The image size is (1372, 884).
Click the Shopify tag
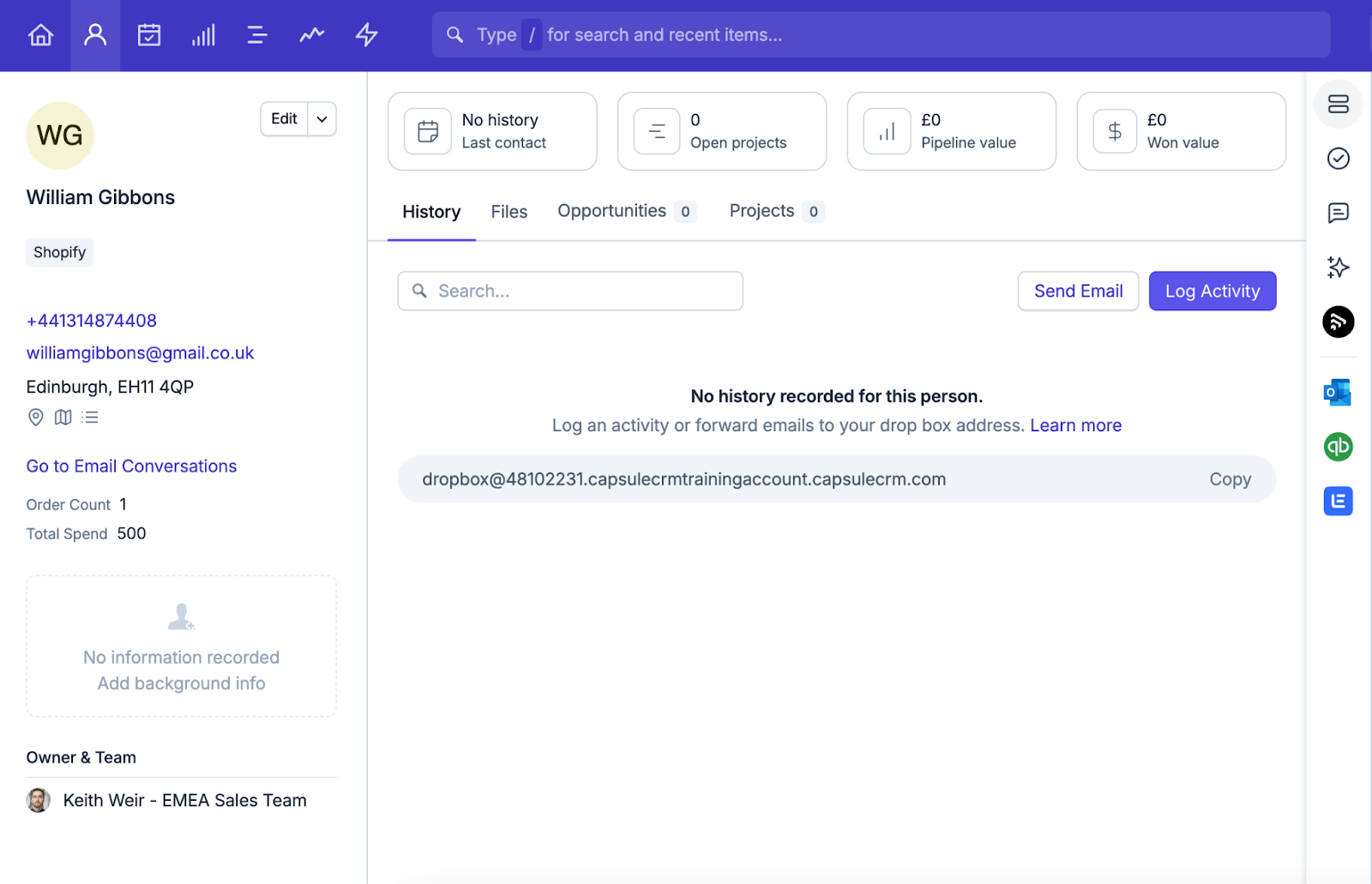[x=59, y=252]
